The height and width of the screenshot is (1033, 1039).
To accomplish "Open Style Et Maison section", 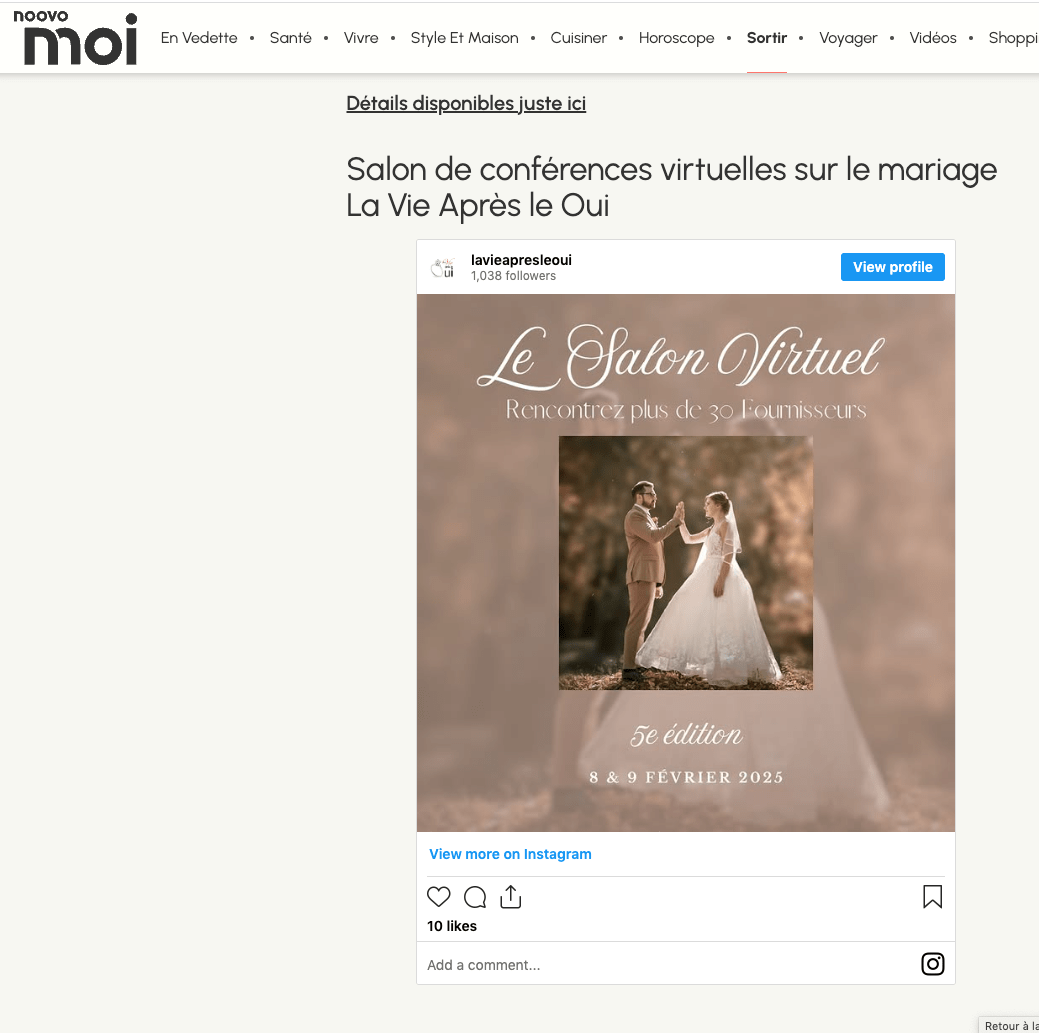I will coord(465,38).
